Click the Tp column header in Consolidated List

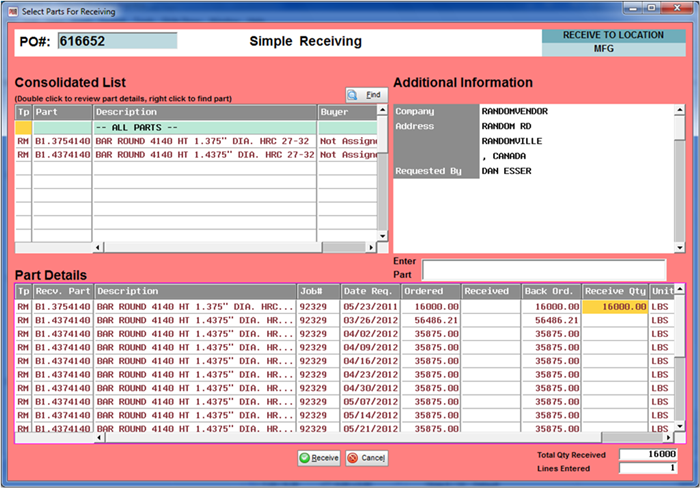coord(23,112)
